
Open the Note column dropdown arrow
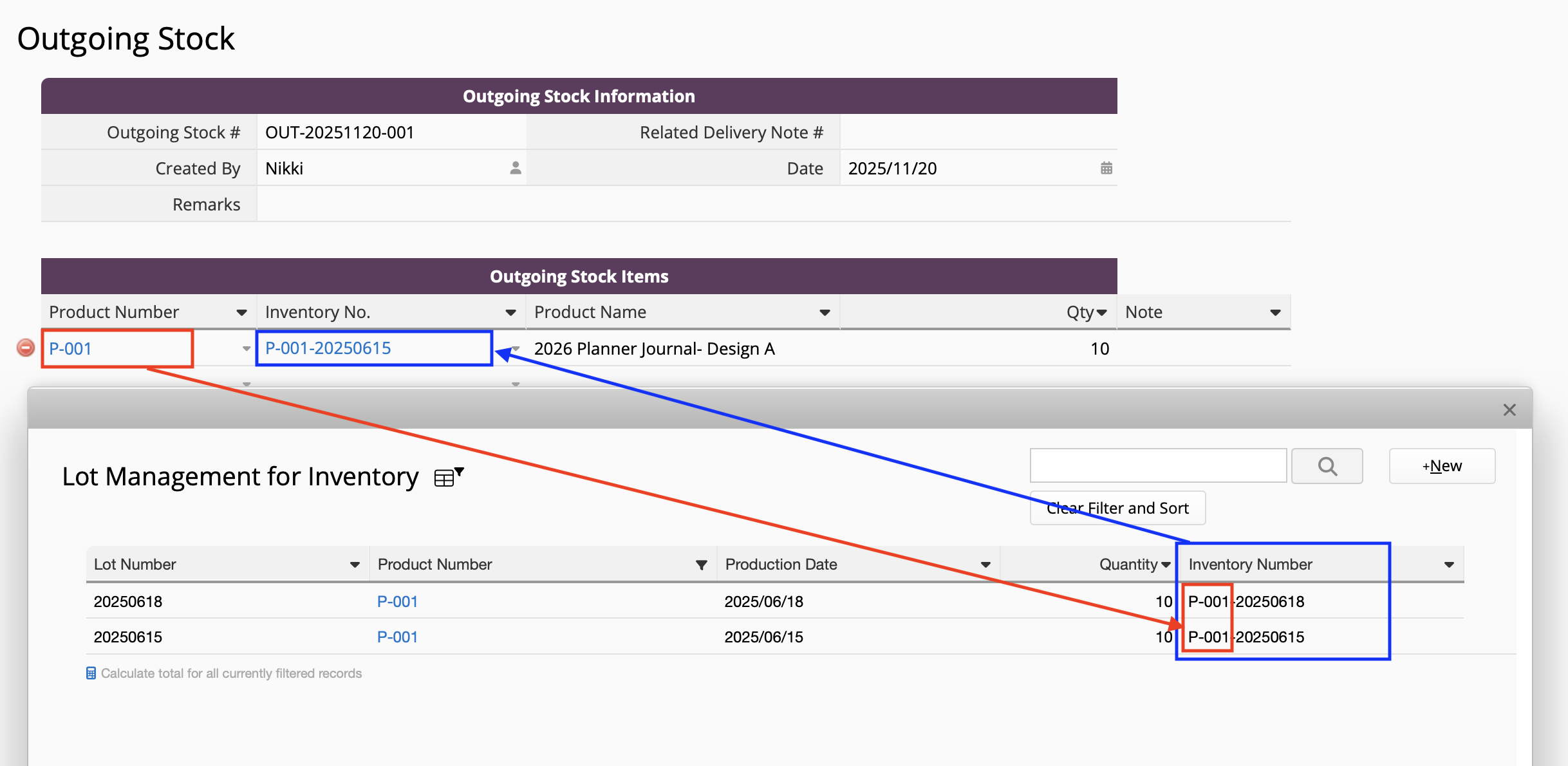click(1274, 313)
